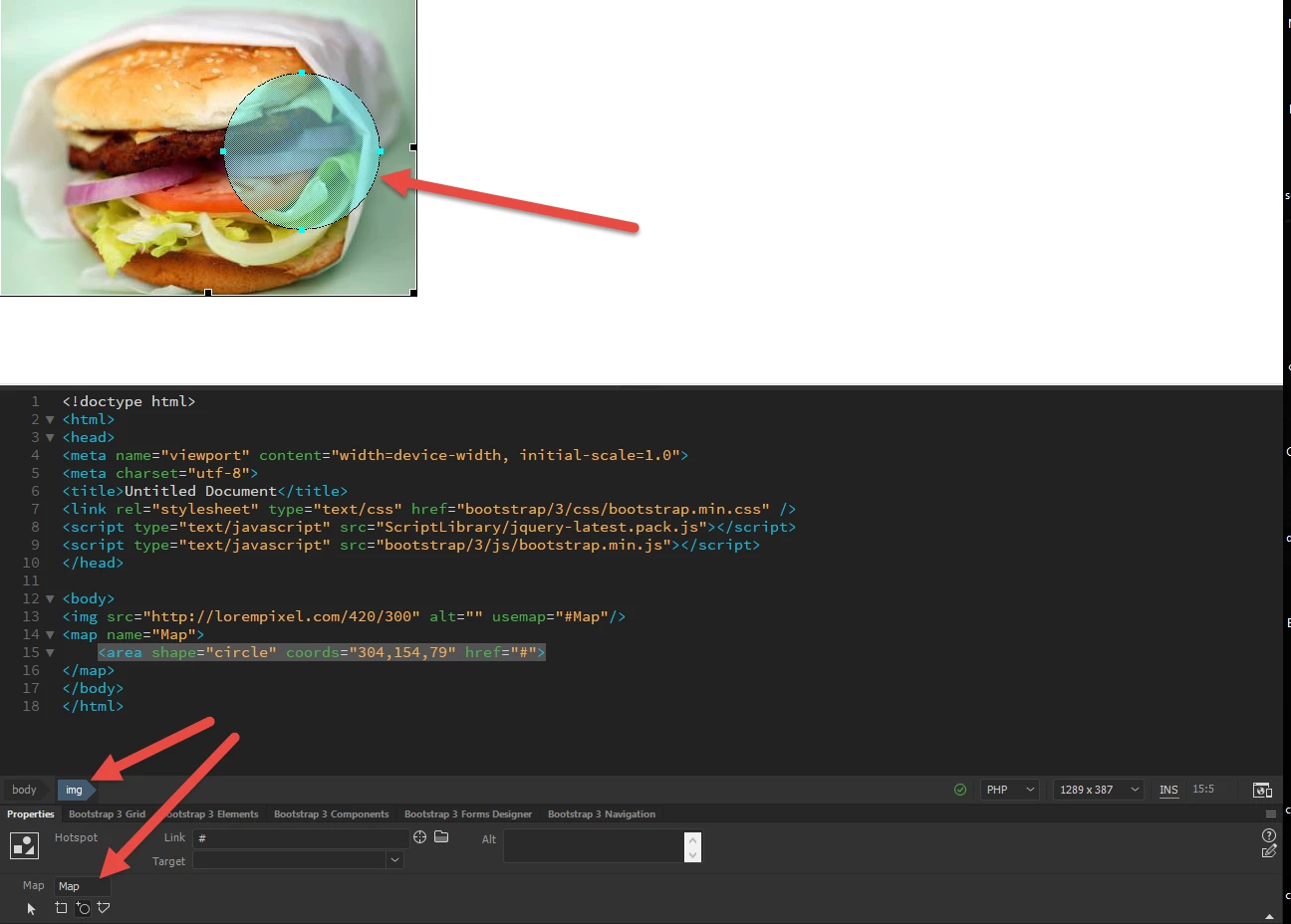This screenshot has height=924, width=1291.
Task: Select the rectangle hotspot tool
Action: pos(61,908)
